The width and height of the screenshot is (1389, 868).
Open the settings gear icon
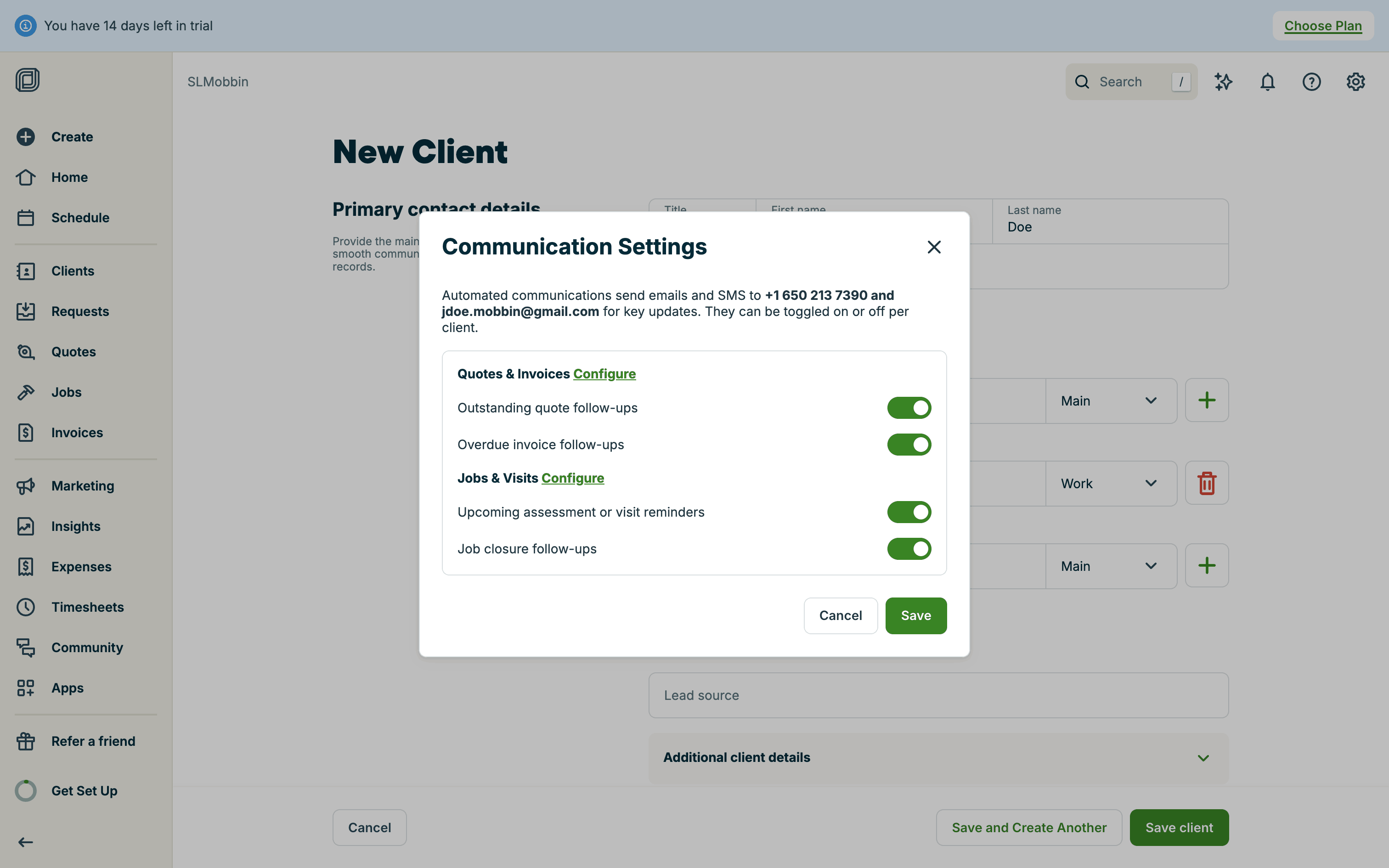(1356, 82)
